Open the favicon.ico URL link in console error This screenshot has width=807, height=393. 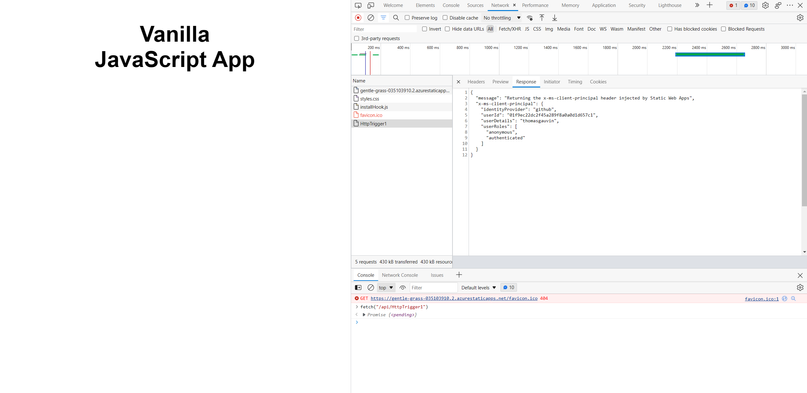[x=454, y=298]
